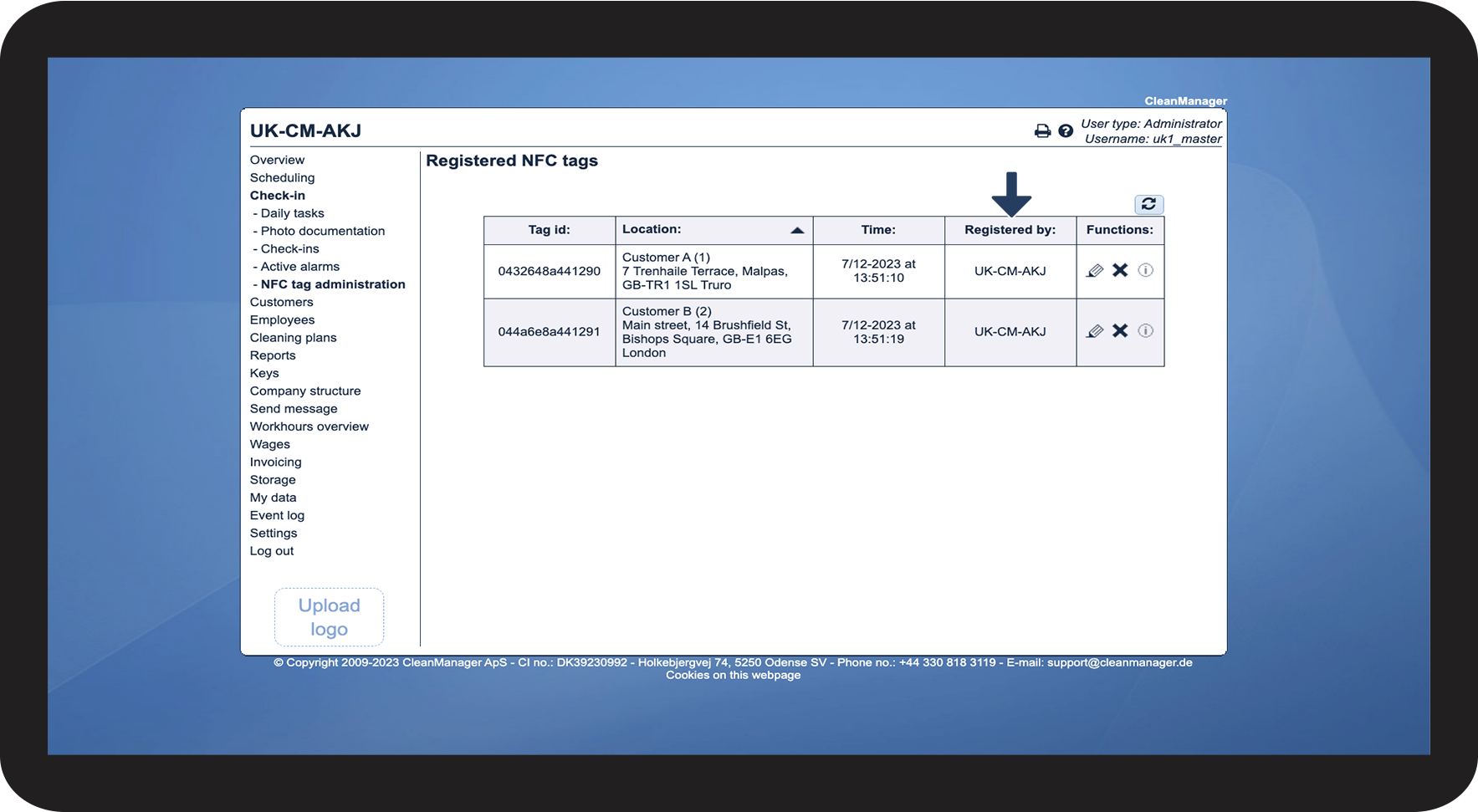The image size is (1478, 812).
Task: Sort table by Time column header
Action: pyautogui.click(x=878, y=230)
